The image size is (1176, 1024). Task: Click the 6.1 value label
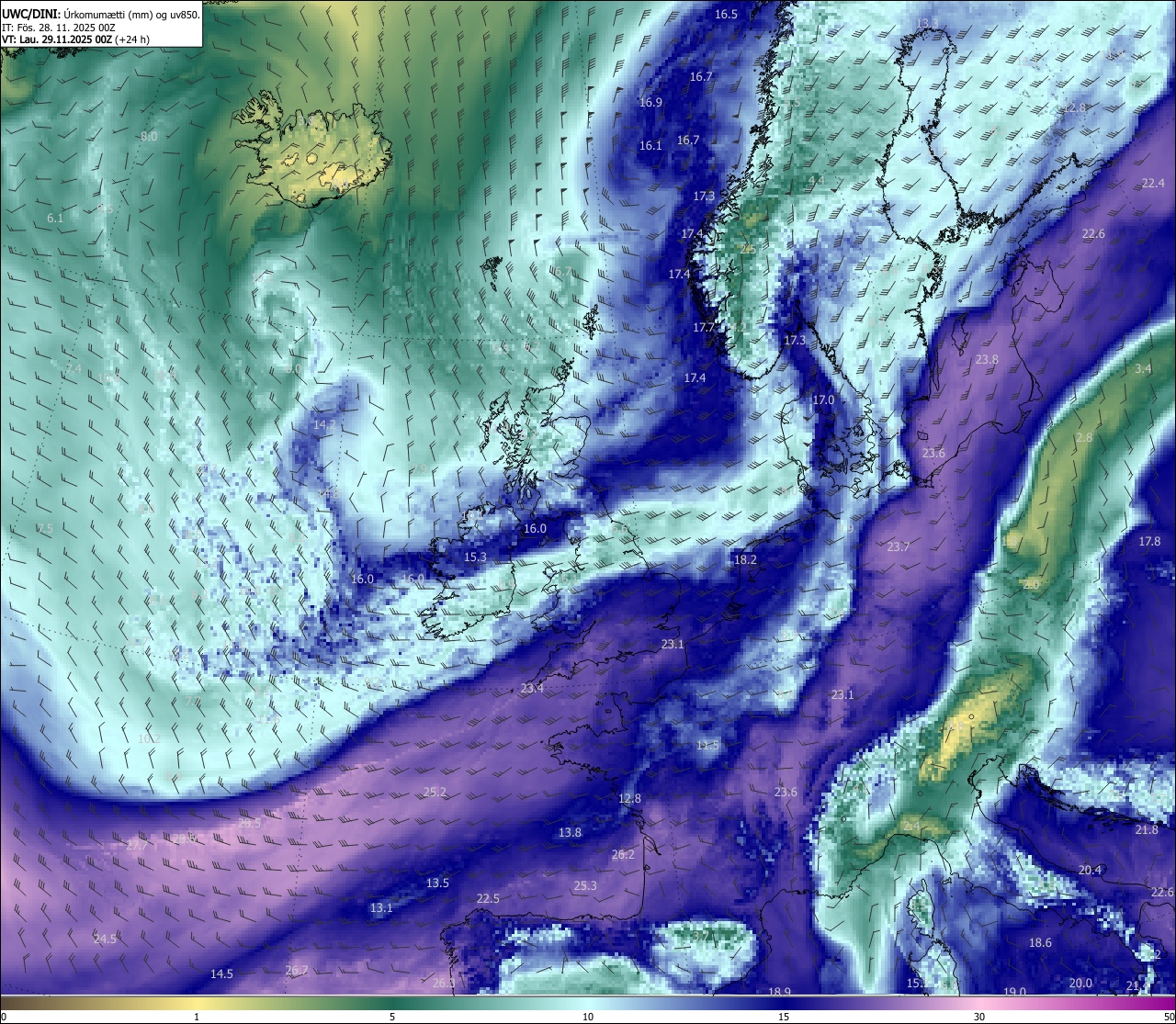[55, 218]
